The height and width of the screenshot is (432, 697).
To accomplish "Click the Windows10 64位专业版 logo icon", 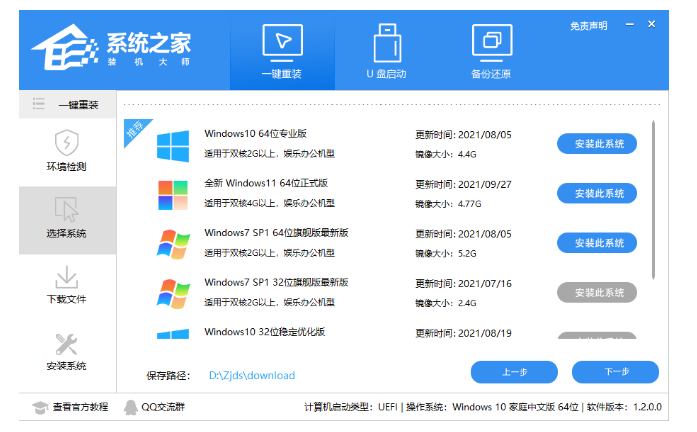I will click(x=173, y=145).
